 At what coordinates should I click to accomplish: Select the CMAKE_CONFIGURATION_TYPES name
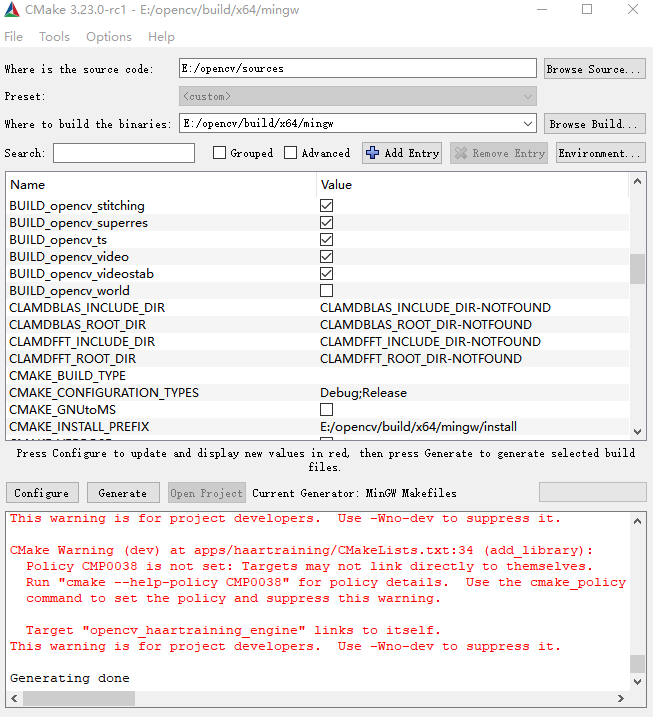tap(104, 393)
